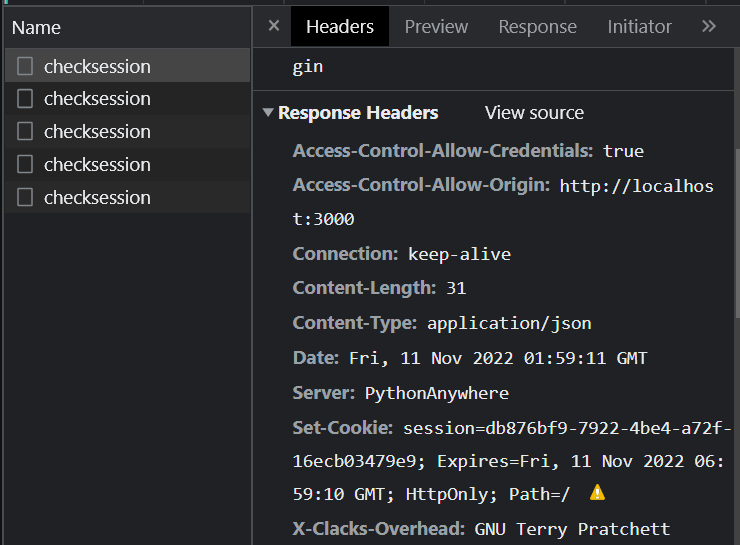
Task: Click the PythonAnywhere Server value
Action: pyautogui.click(x=437, y=393)
